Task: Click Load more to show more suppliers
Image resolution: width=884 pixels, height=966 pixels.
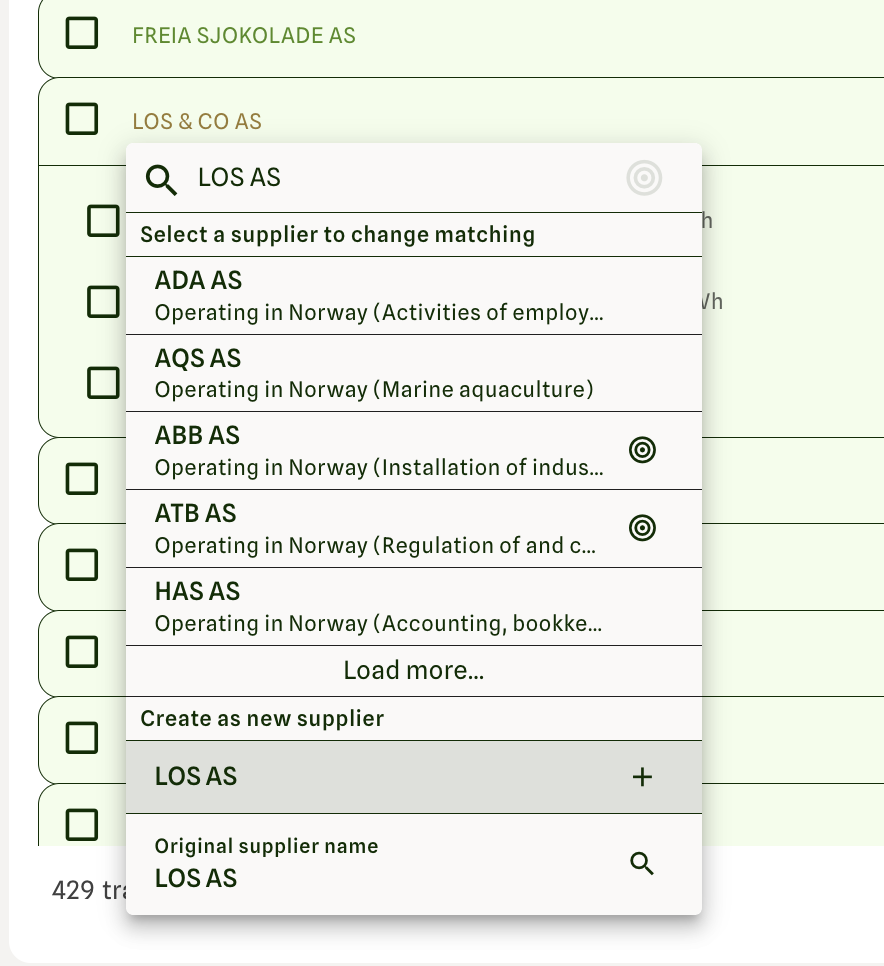Action: [414, 671]
